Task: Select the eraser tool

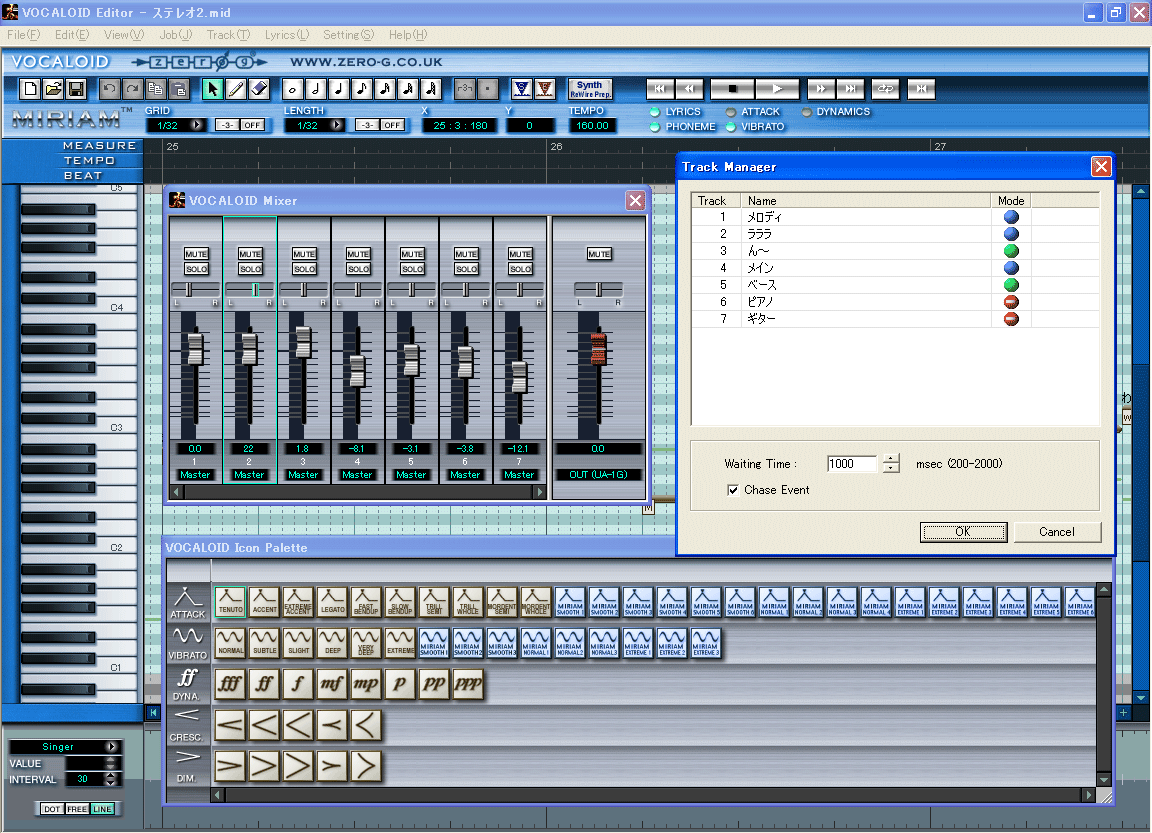Action: click(259, 90)
